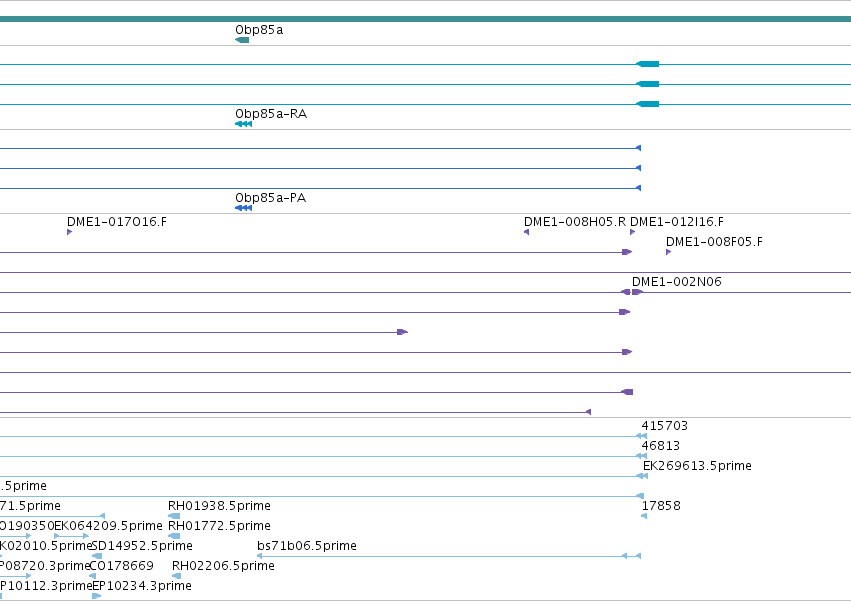This screenshot has height=601, width=851.
Task: Click the Obp85a-RA transcript label
Action: point(271,114)
